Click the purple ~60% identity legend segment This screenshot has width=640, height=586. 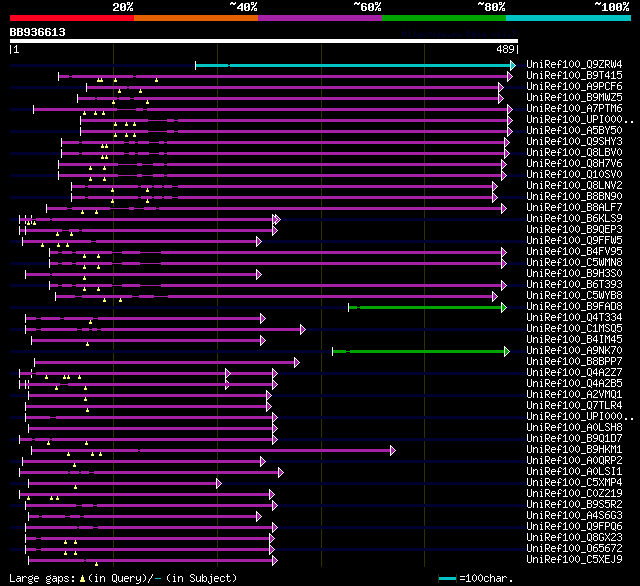pos(320,18)
